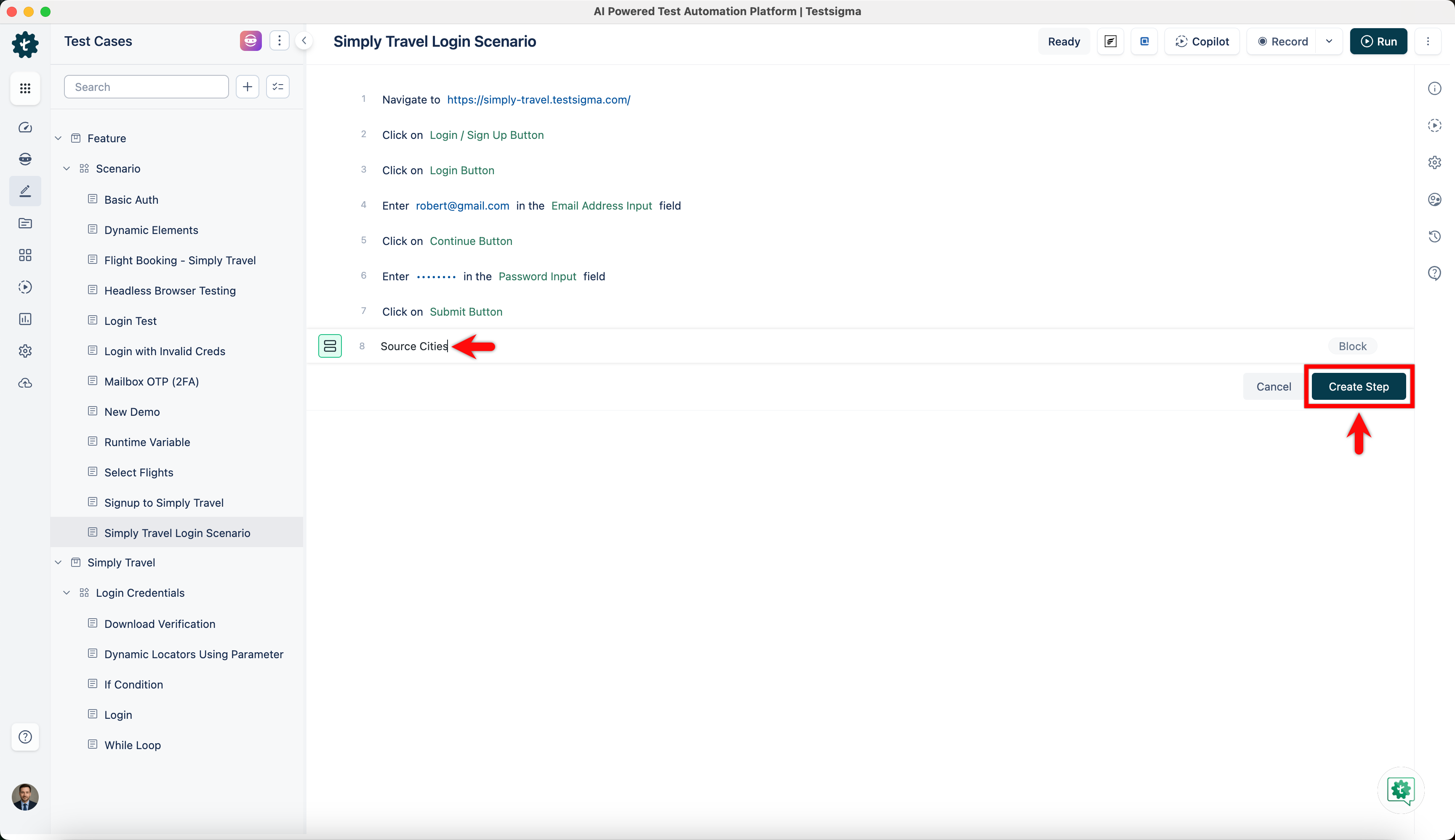Click the Run button
This screenshot has width=1455, height=840.
click(x=1379, y=41)
